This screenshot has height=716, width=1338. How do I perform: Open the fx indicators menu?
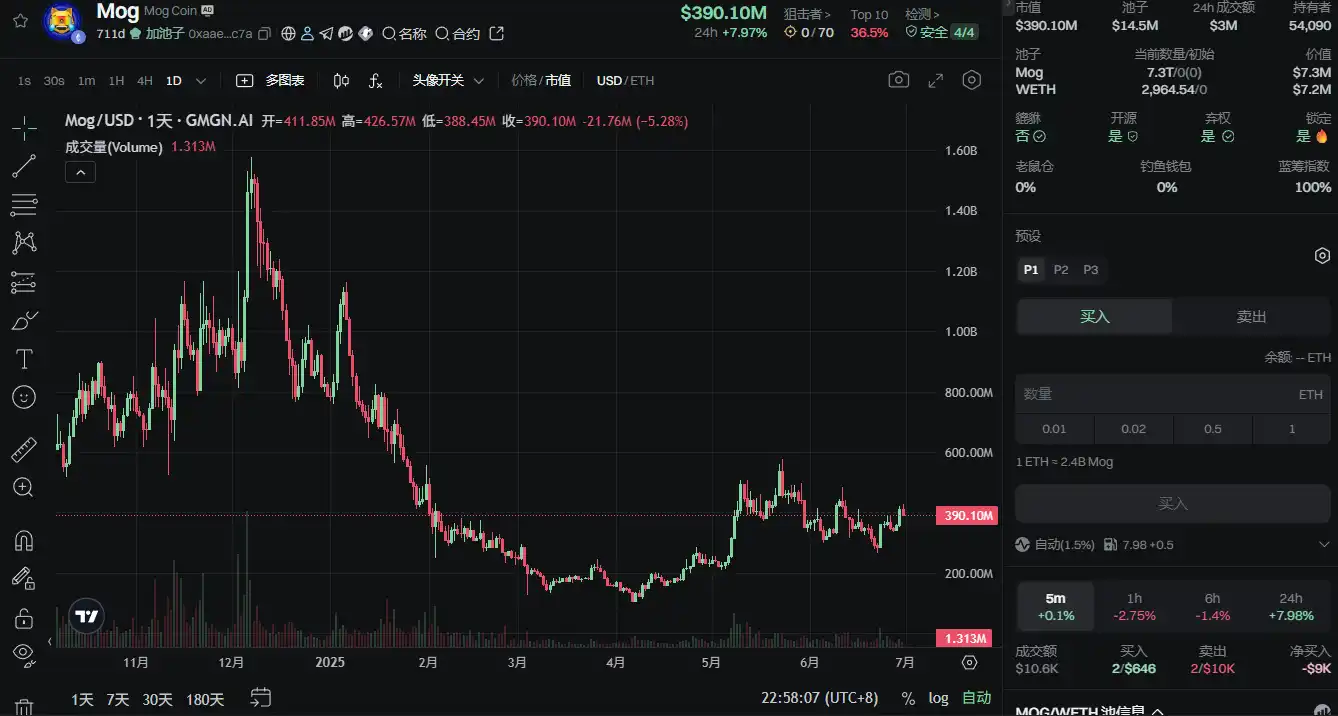[375, 80]
